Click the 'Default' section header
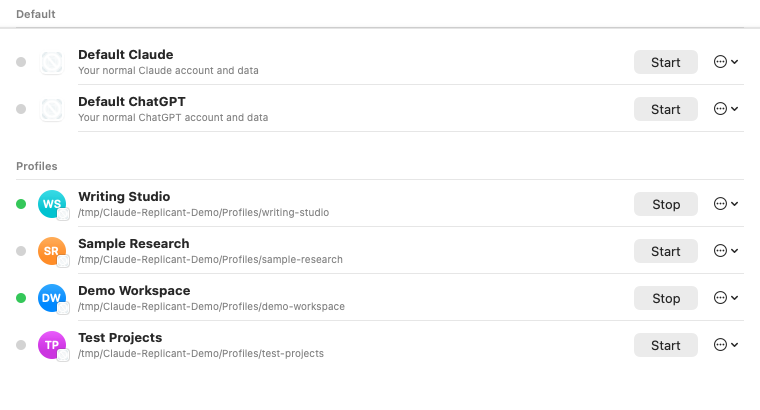 (x=36, y=14)
